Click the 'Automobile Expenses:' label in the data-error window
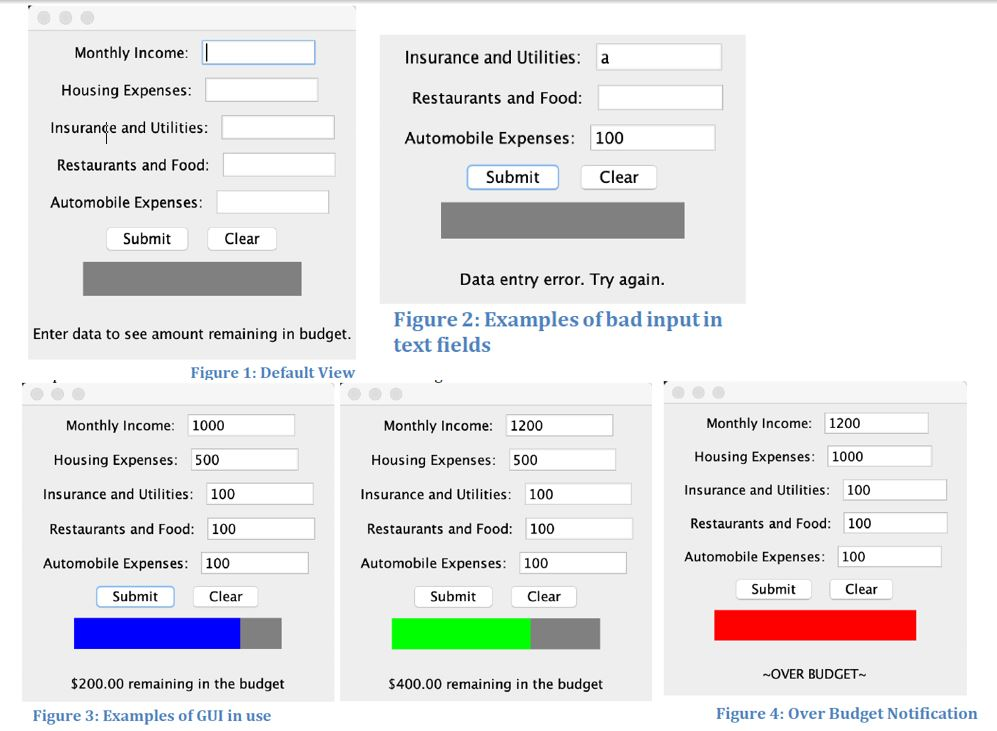Viewport: 997px width, 731px height. pyautogui.click(x=490, y=139)
